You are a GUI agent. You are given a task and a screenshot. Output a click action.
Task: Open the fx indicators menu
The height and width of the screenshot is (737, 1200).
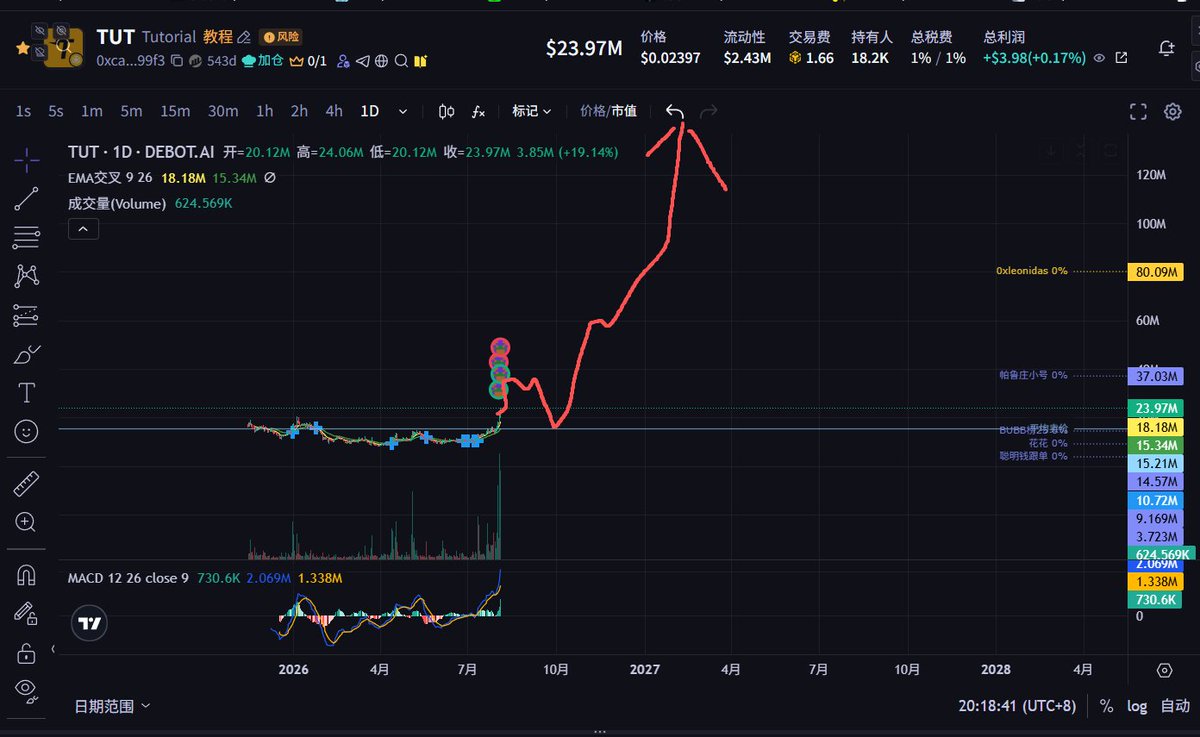478,111
